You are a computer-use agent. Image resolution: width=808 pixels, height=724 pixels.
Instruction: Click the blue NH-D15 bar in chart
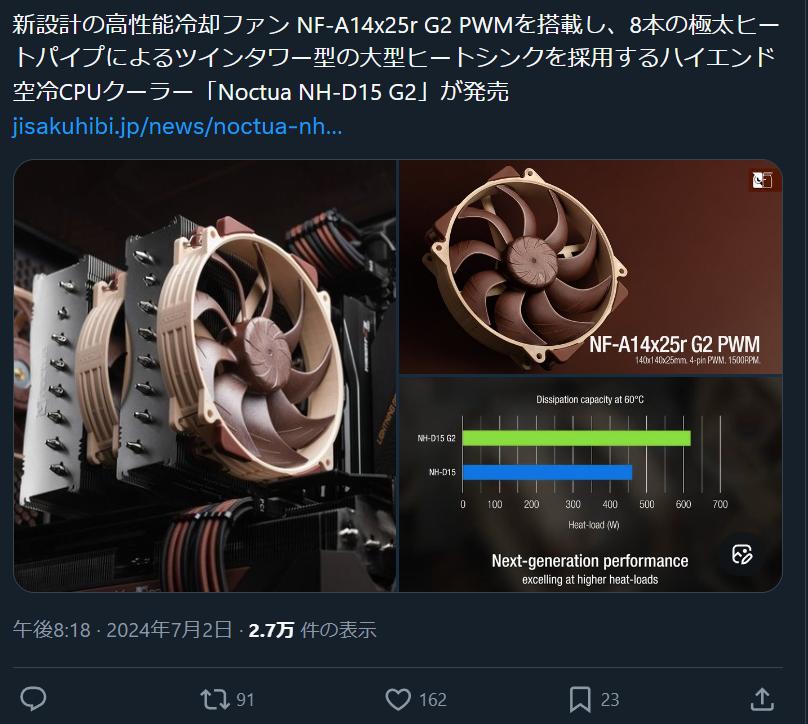547,472
